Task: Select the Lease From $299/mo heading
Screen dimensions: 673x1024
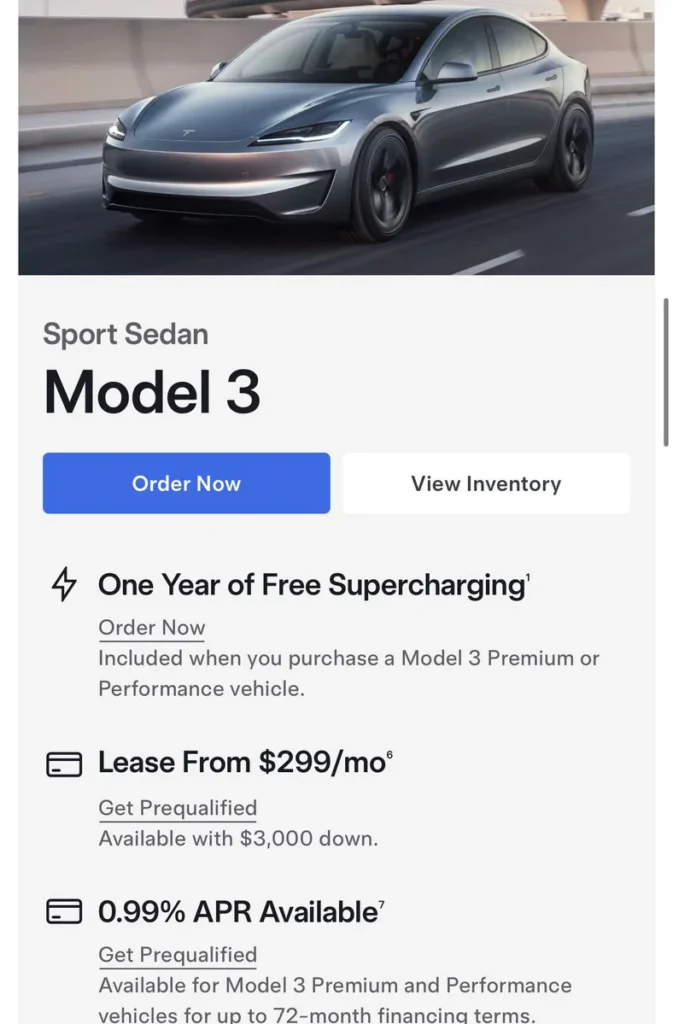Action: pyautogui.click(x=241, y=763)
